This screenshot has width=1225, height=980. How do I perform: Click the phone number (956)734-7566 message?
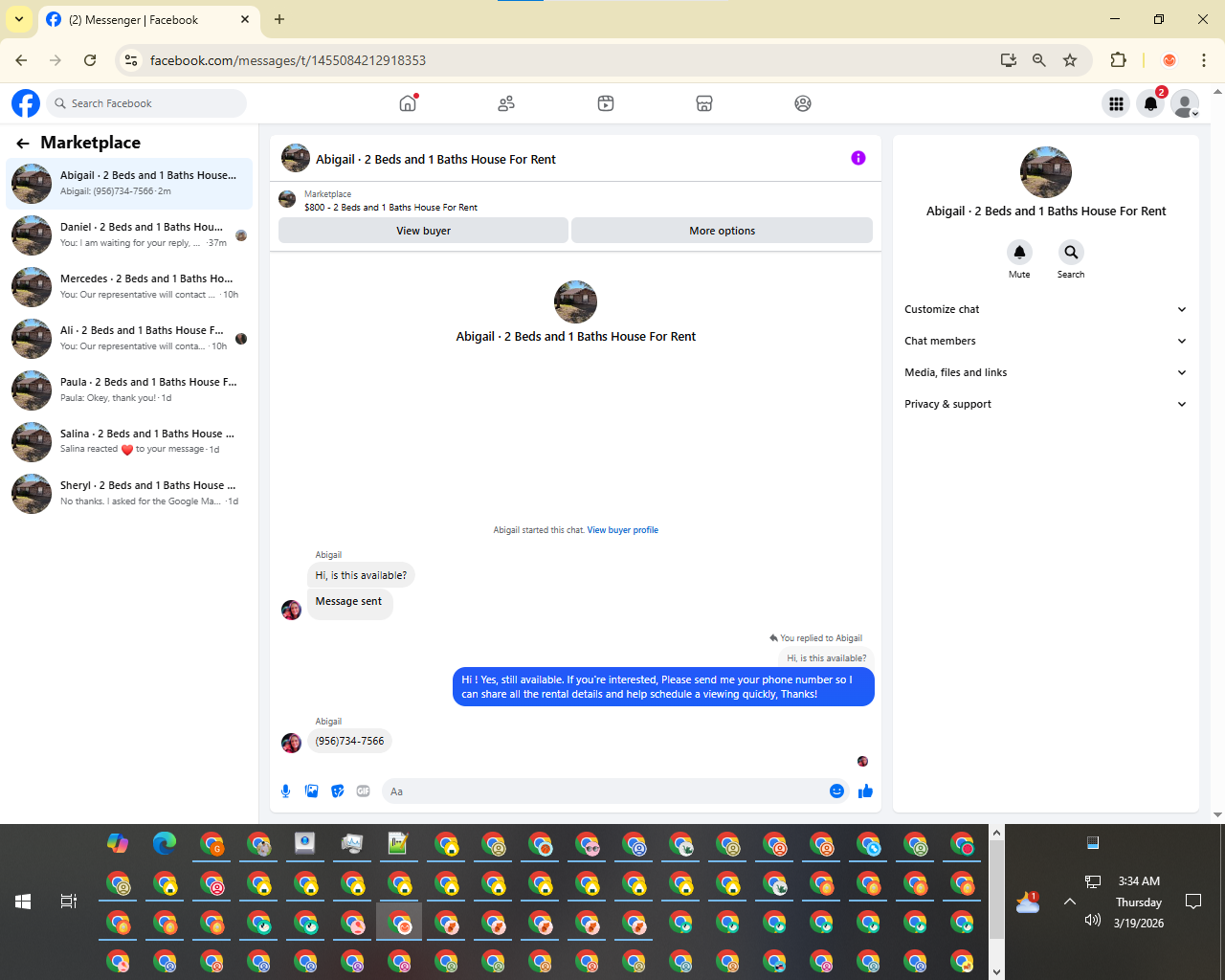(349, 741)
